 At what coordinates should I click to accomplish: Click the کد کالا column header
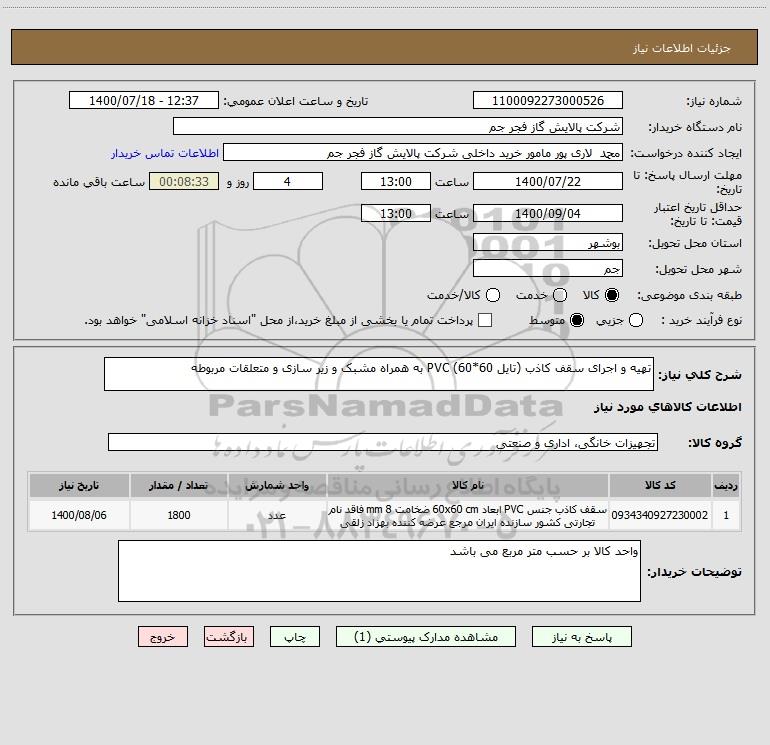660,485
